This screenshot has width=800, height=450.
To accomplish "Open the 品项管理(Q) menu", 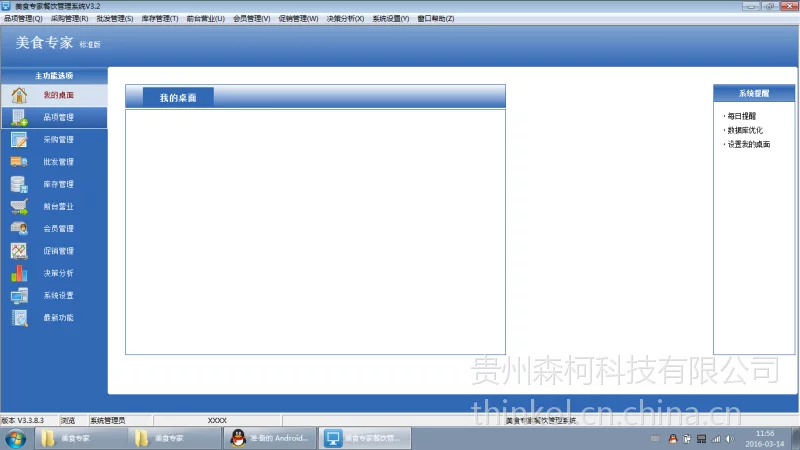I will coord(23,18).
